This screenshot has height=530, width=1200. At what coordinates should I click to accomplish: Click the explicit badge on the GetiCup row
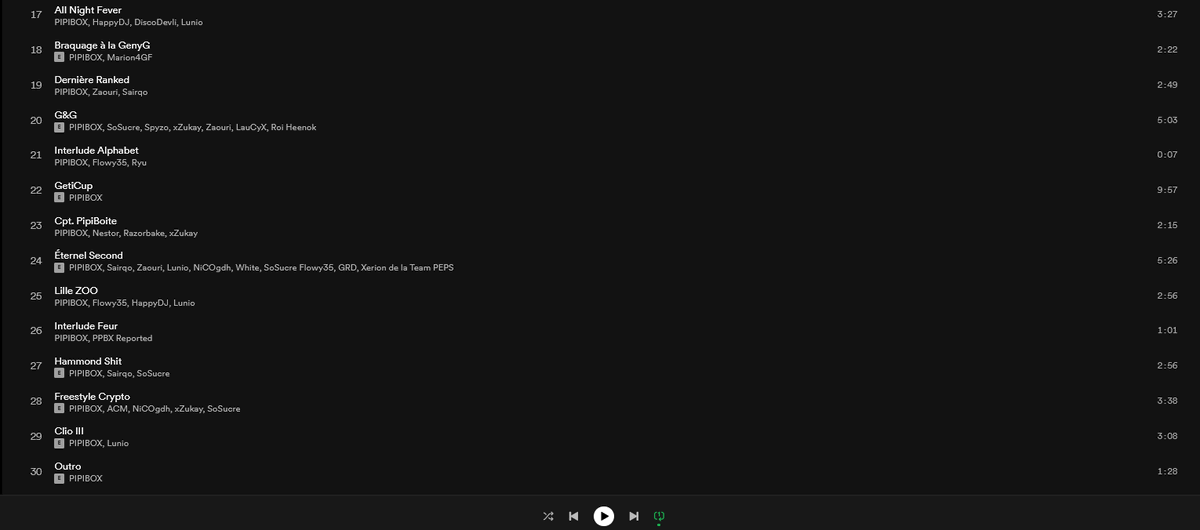pos(59,198)
